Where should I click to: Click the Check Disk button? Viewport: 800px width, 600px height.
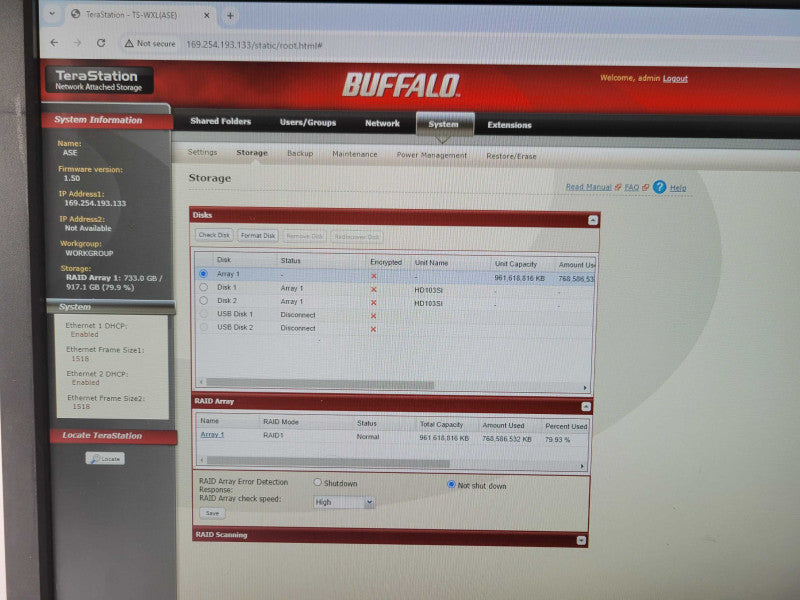click(214, 235)
